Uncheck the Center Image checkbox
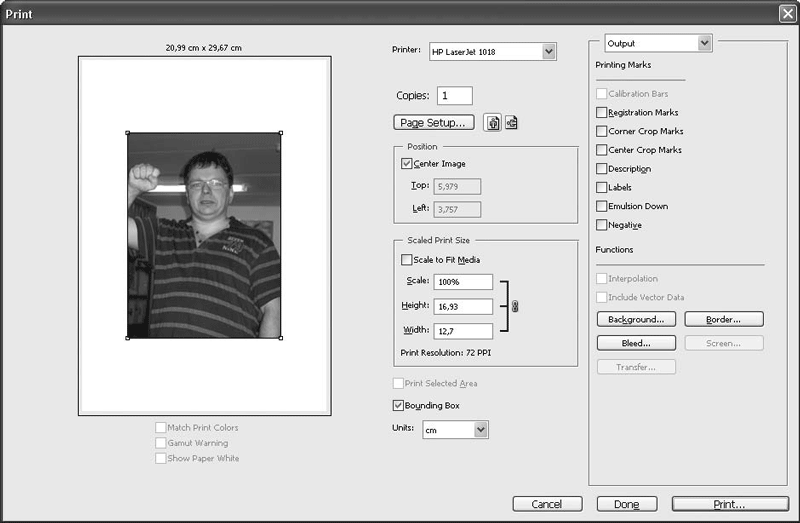The height and width of the screenshot is (523, 800). point(406,164)
